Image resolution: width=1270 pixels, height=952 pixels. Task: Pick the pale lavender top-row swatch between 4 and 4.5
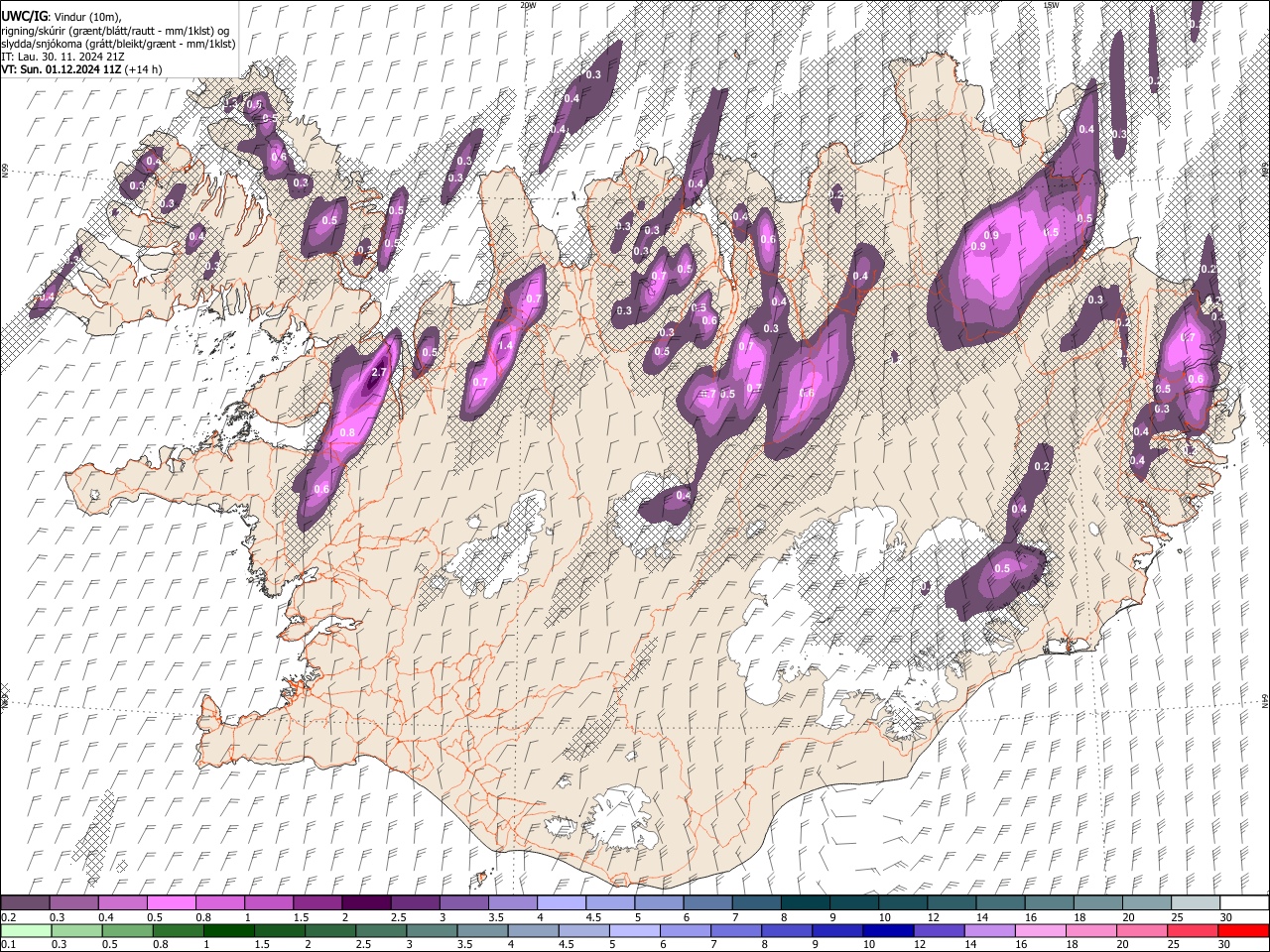coord(561,903)
